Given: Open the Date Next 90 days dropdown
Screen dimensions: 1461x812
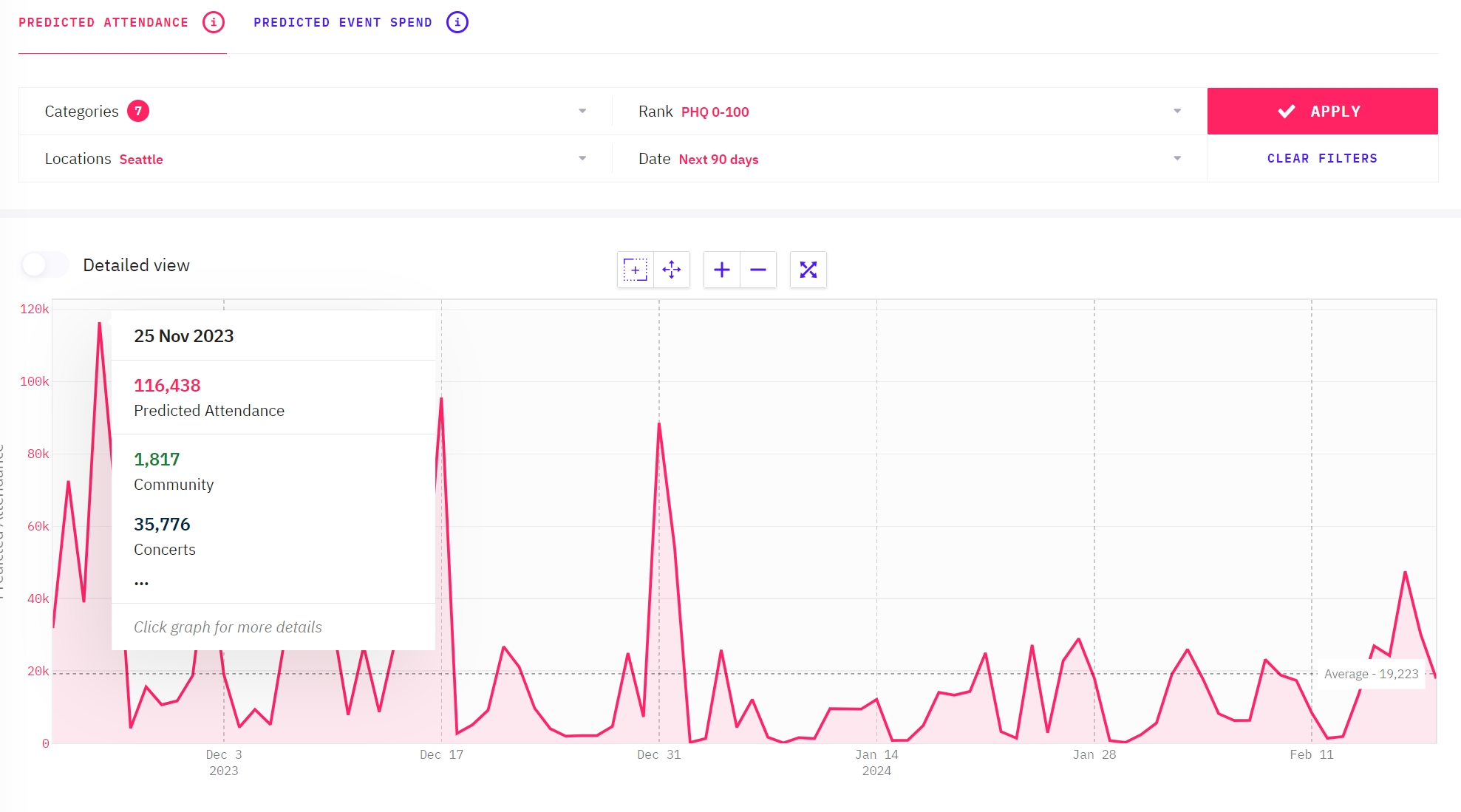Looking at the screenshot, I should [x=1177, y=158].
